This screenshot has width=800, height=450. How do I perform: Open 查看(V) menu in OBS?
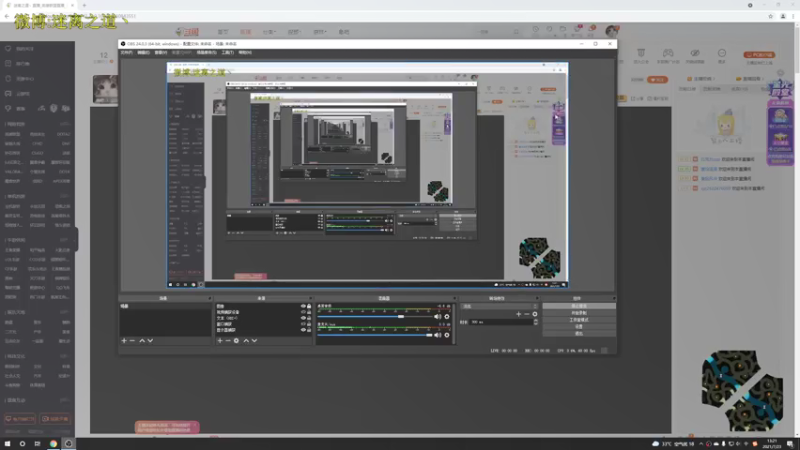[x=161, y=53]
